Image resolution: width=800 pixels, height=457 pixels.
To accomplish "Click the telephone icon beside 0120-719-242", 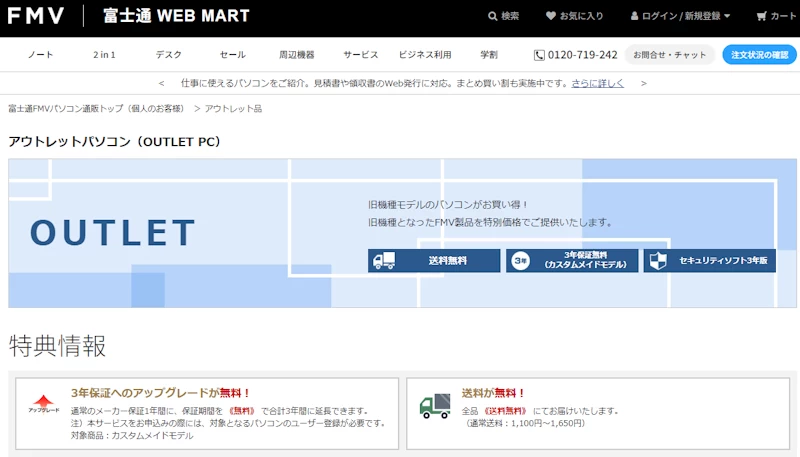I will coord(539,55).
